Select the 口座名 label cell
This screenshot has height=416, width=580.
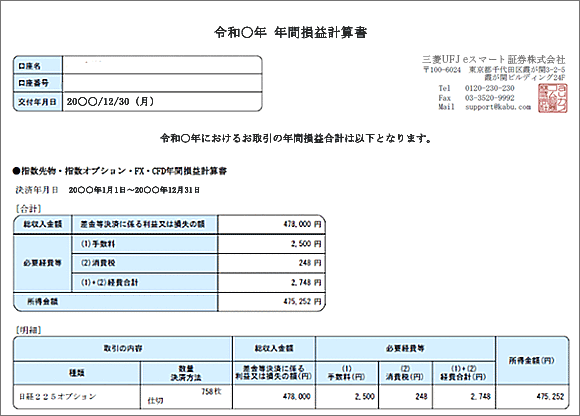(x=38, y=66)
